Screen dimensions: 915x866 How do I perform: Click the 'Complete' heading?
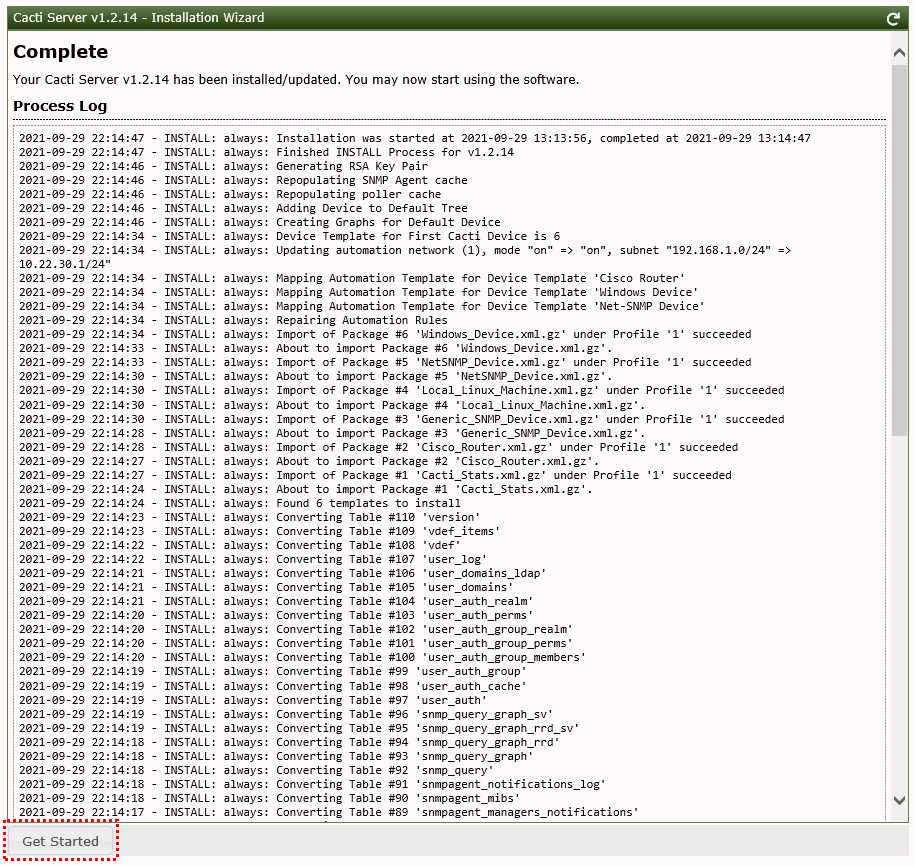[61, 52]
